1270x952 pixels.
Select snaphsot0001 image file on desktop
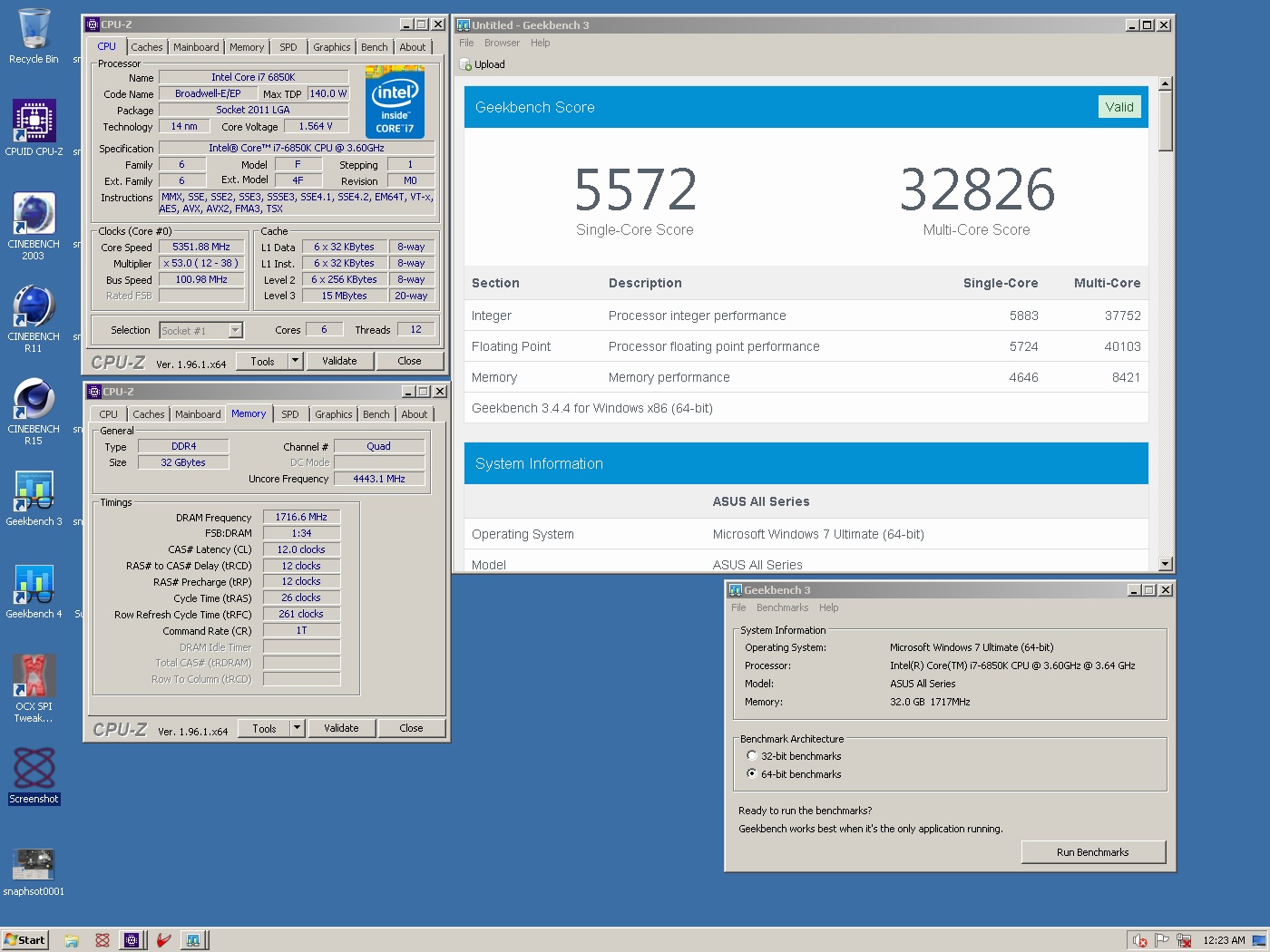pos(34,871)
